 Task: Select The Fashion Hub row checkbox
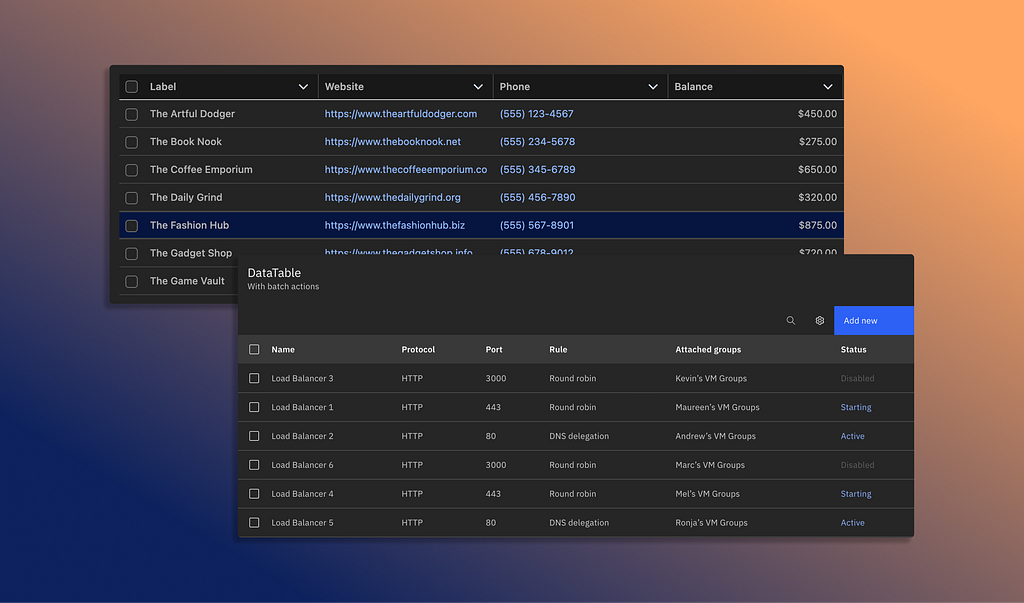131,226
